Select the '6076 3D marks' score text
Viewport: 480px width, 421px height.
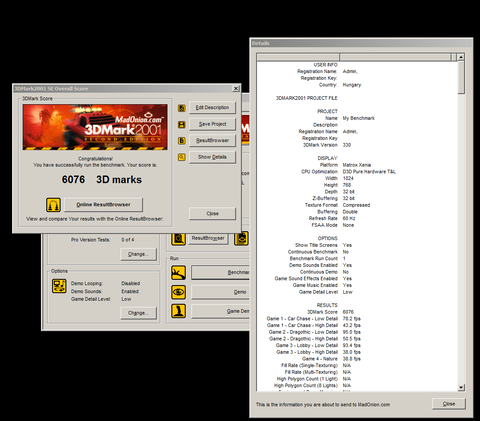(x=102, y=180)
